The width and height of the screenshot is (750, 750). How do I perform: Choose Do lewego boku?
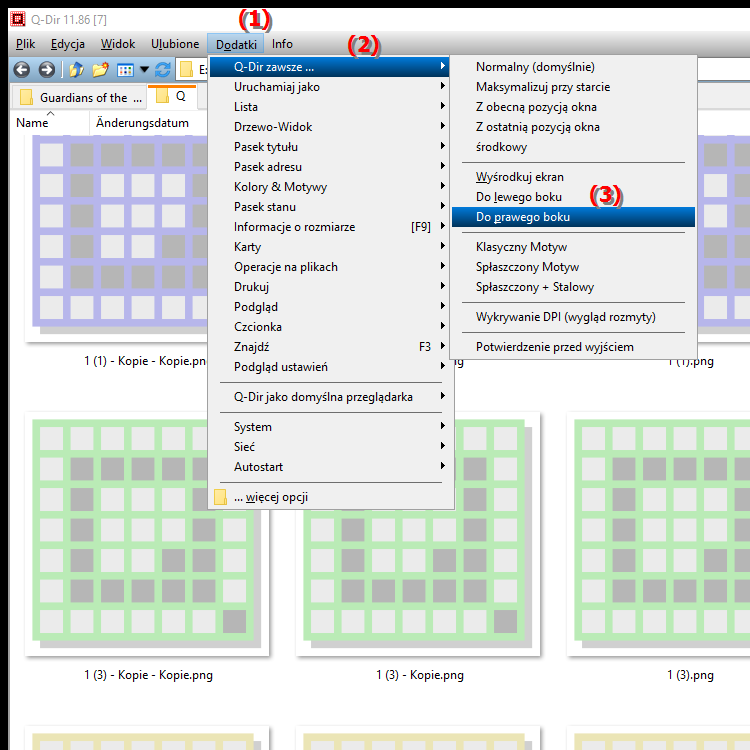573,197
